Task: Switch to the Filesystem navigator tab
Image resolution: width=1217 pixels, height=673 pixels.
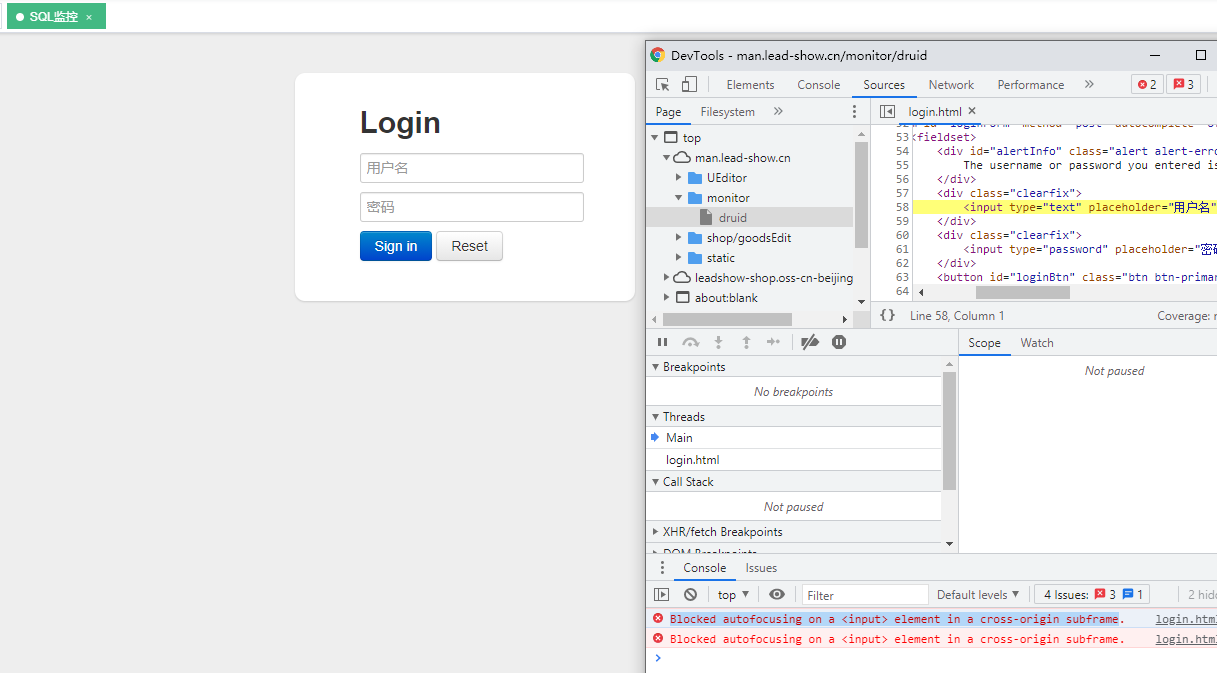Action: click(727, 112)
